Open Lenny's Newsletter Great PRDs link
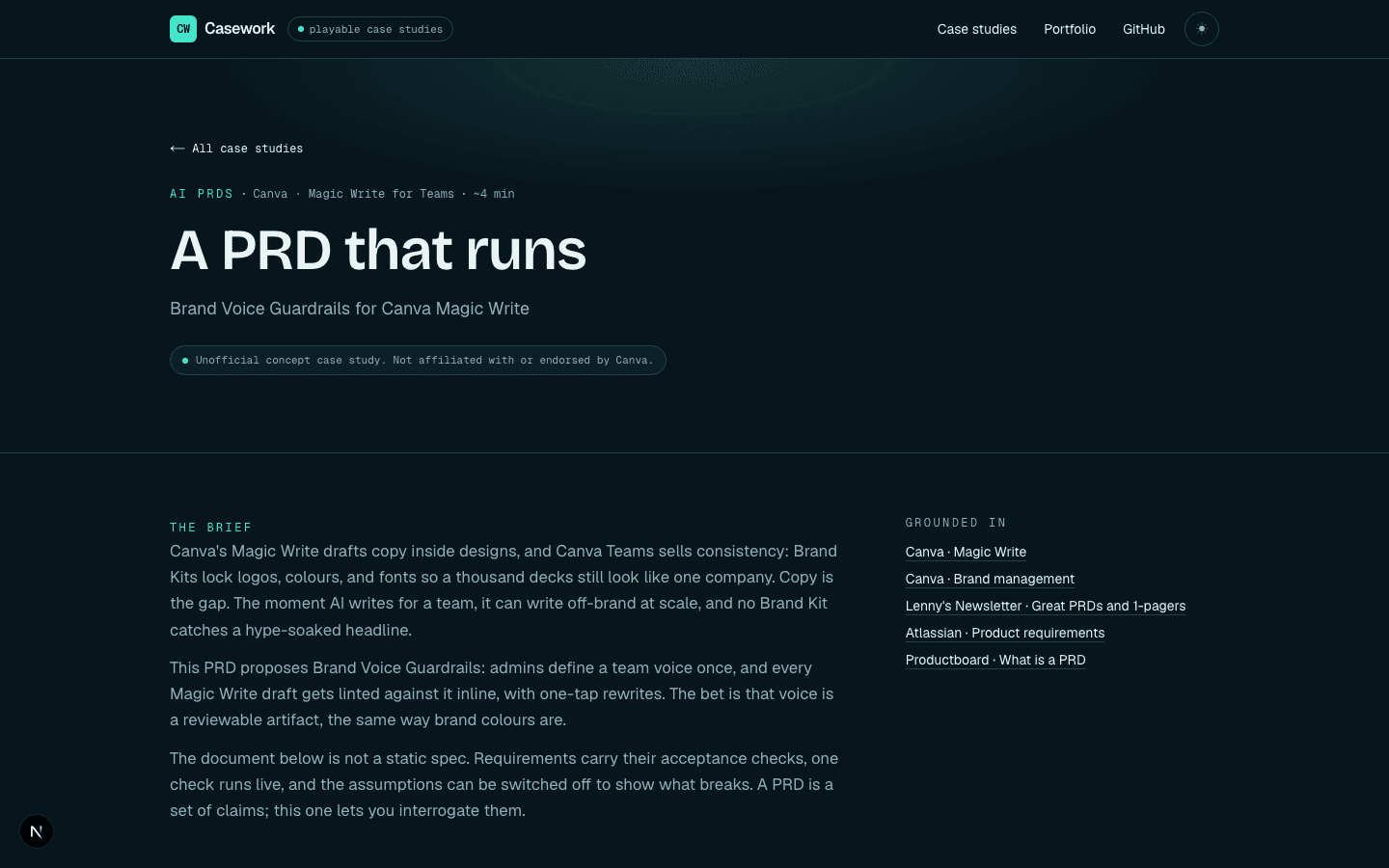This screenshot has width=1389, height=868. 1046,606
